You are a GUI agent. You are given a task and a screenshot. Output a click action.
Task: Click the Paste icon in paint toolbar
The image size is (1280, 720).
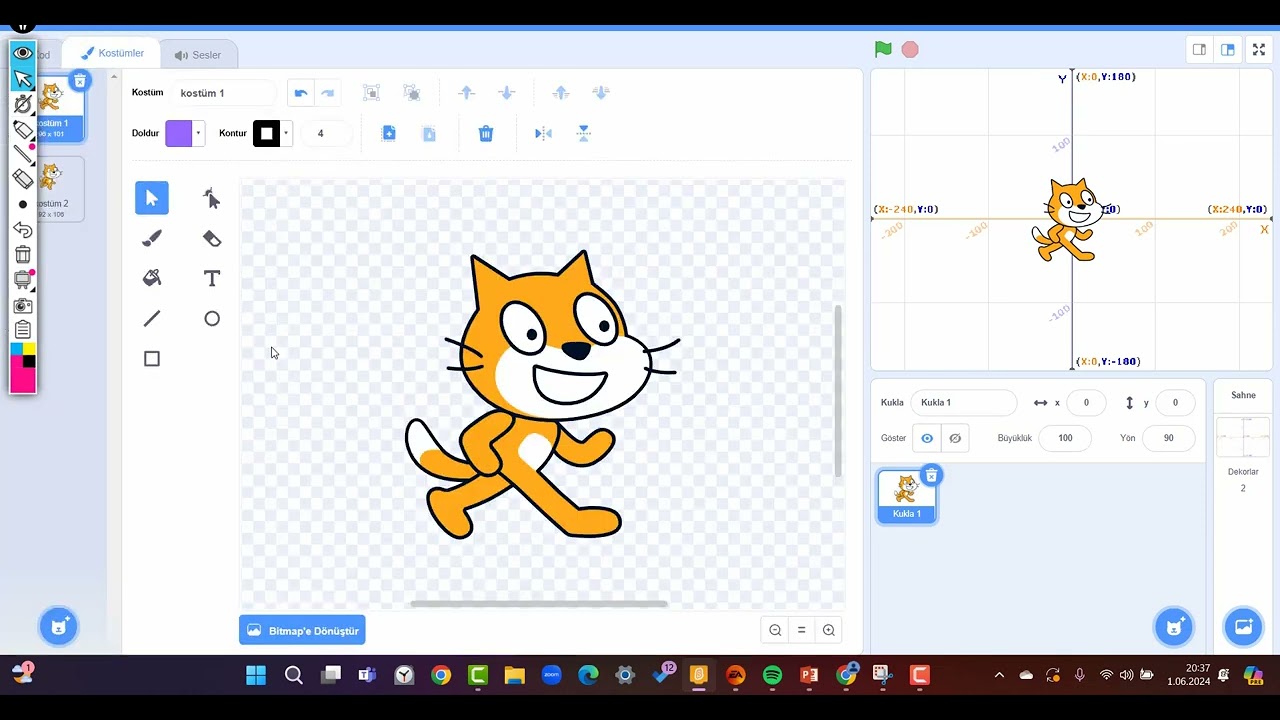[x=429, y=133]
